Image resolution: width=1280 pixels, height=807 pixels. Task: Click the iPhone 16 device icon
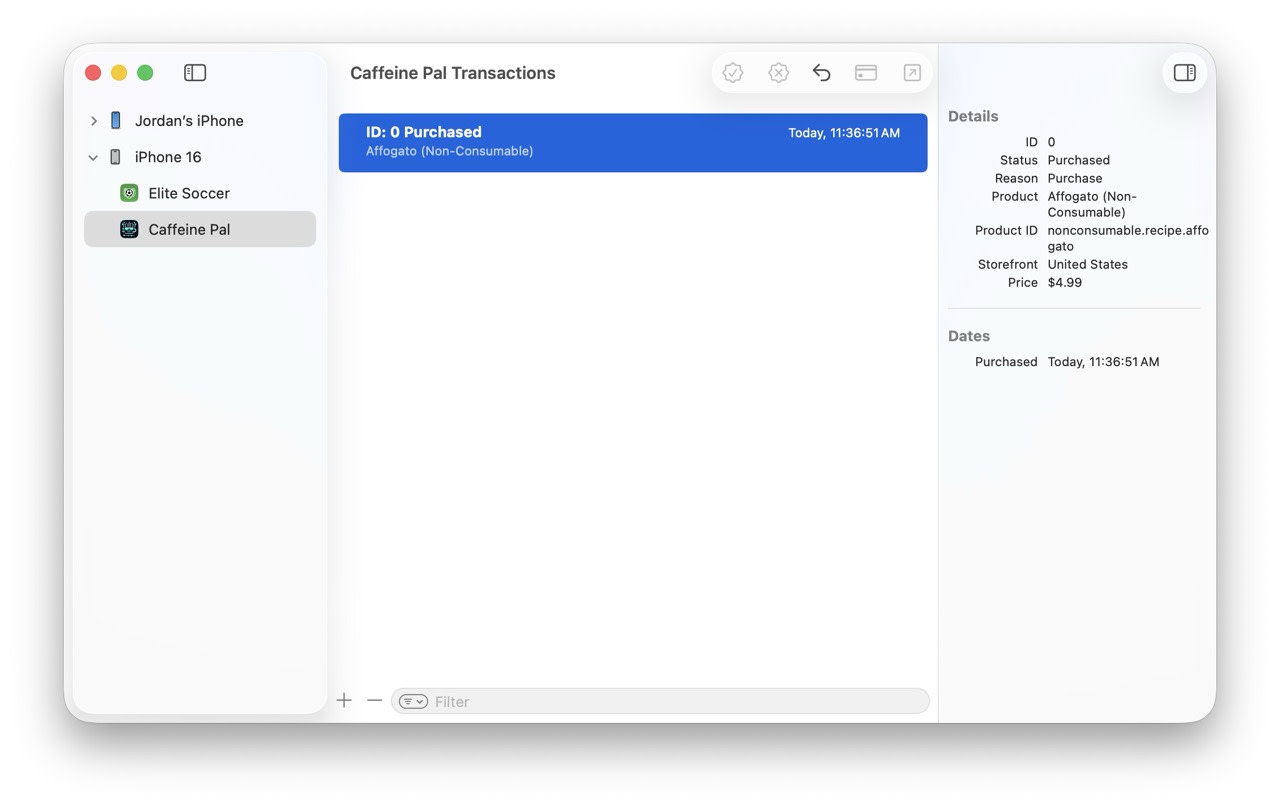(116, 157)
